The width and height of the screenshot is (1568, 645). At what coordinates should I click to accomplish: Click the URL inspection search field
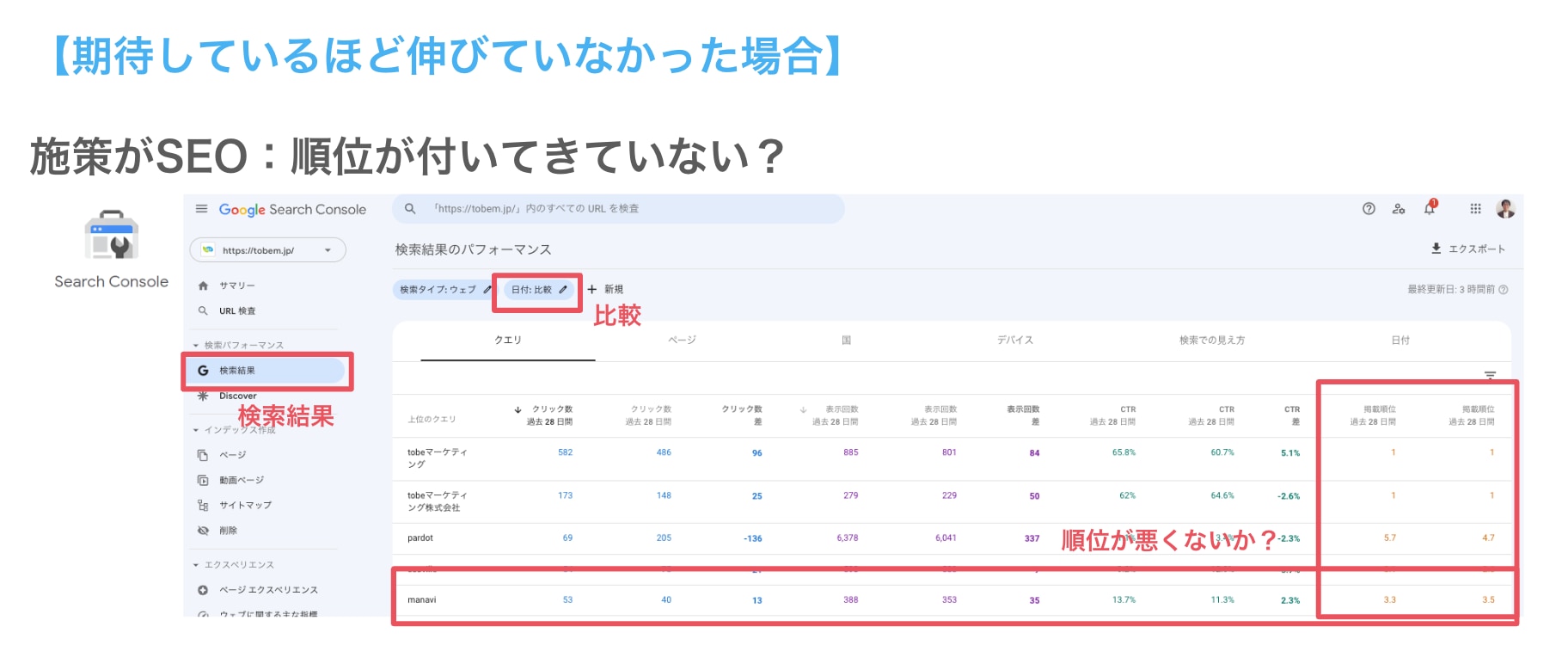[x=618, y=209]
